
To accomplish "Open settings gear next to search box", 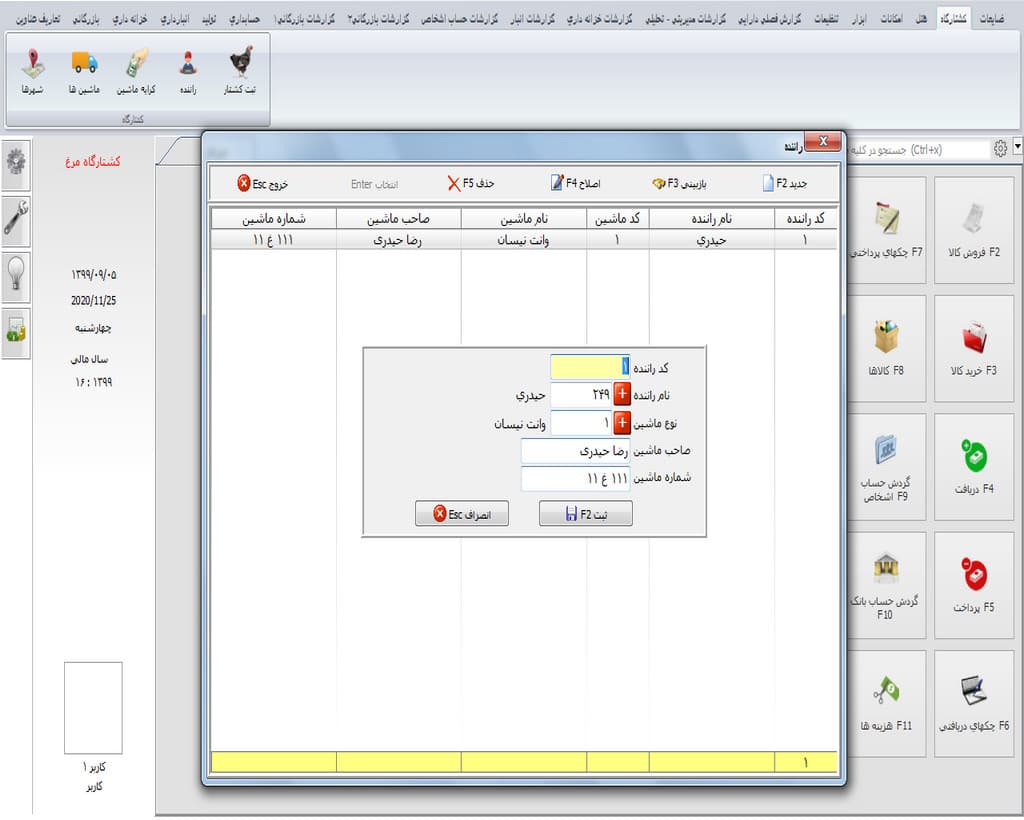I will tap(1000, 149).
